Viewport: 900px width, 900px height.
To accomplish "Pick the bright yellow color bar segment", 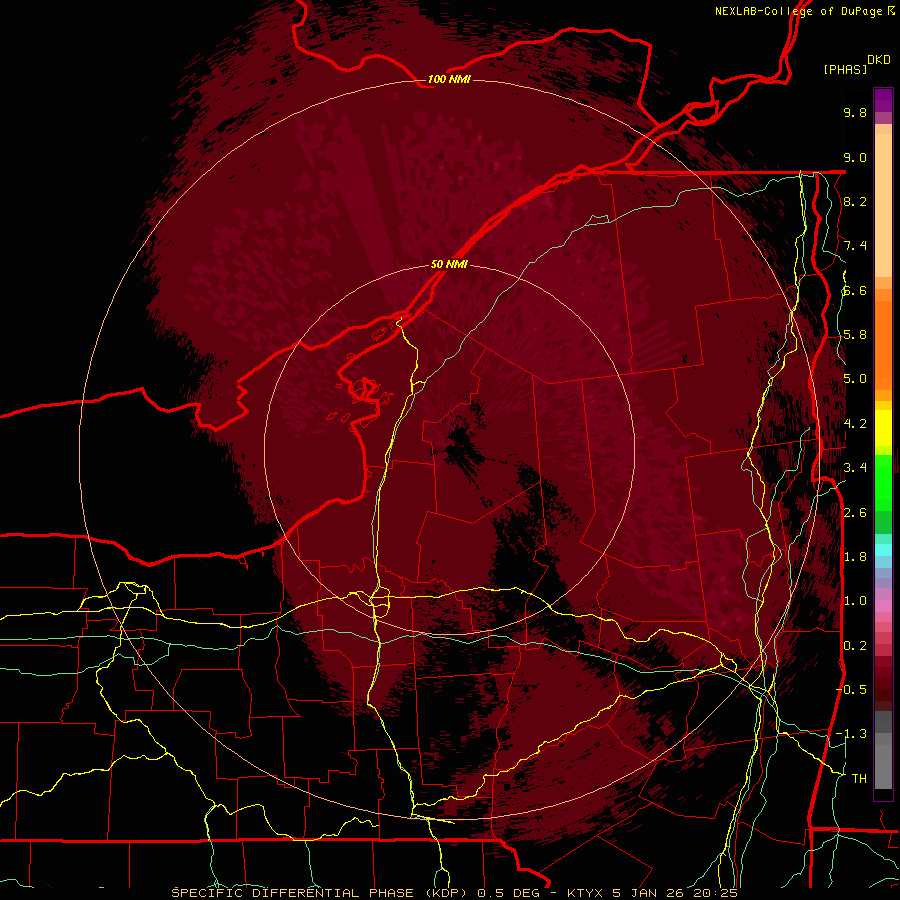I will tap(883, 428).
